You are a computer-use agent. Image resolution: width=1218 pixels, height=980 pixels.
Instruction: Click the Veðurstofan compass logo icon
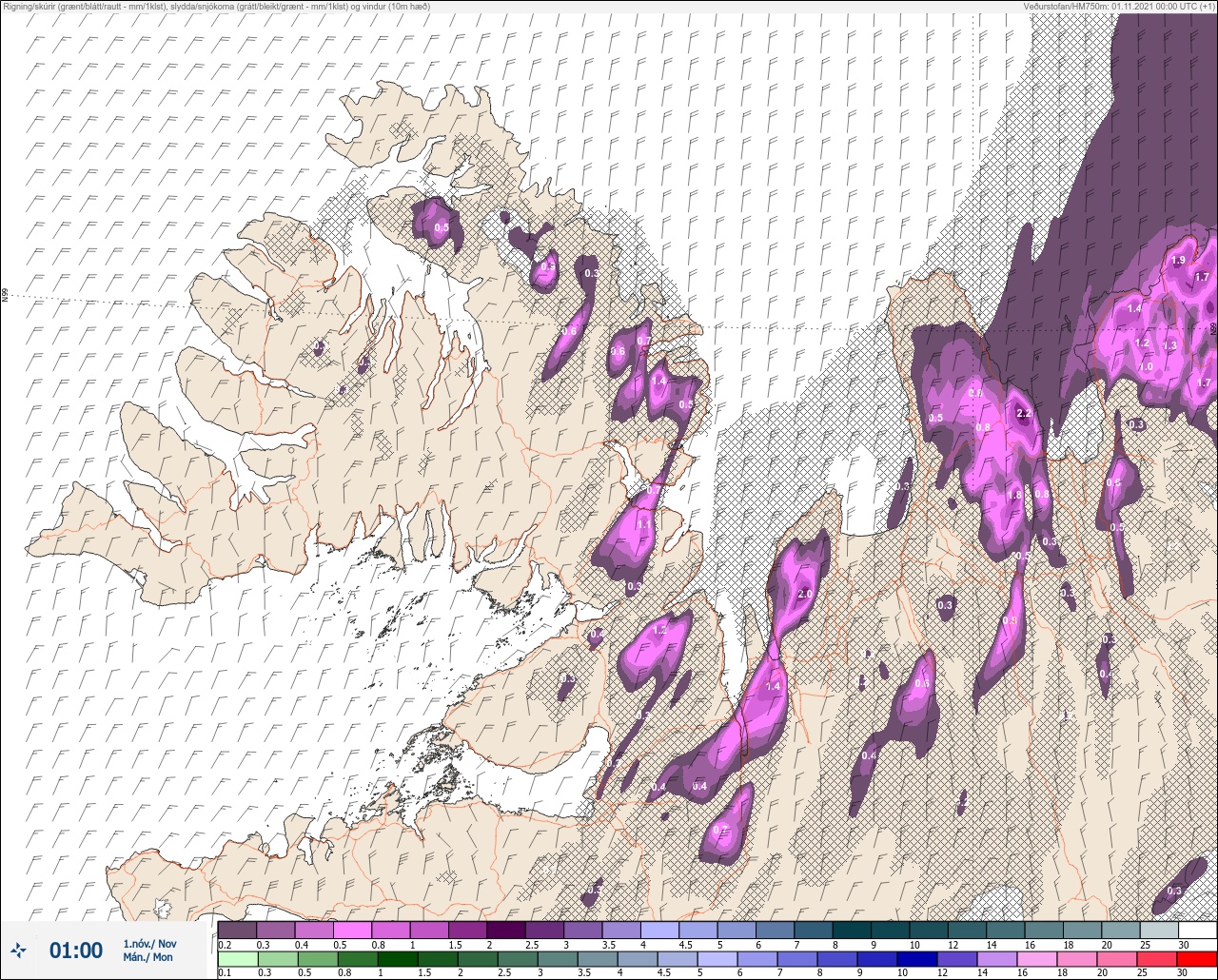[x=18, y=950]
